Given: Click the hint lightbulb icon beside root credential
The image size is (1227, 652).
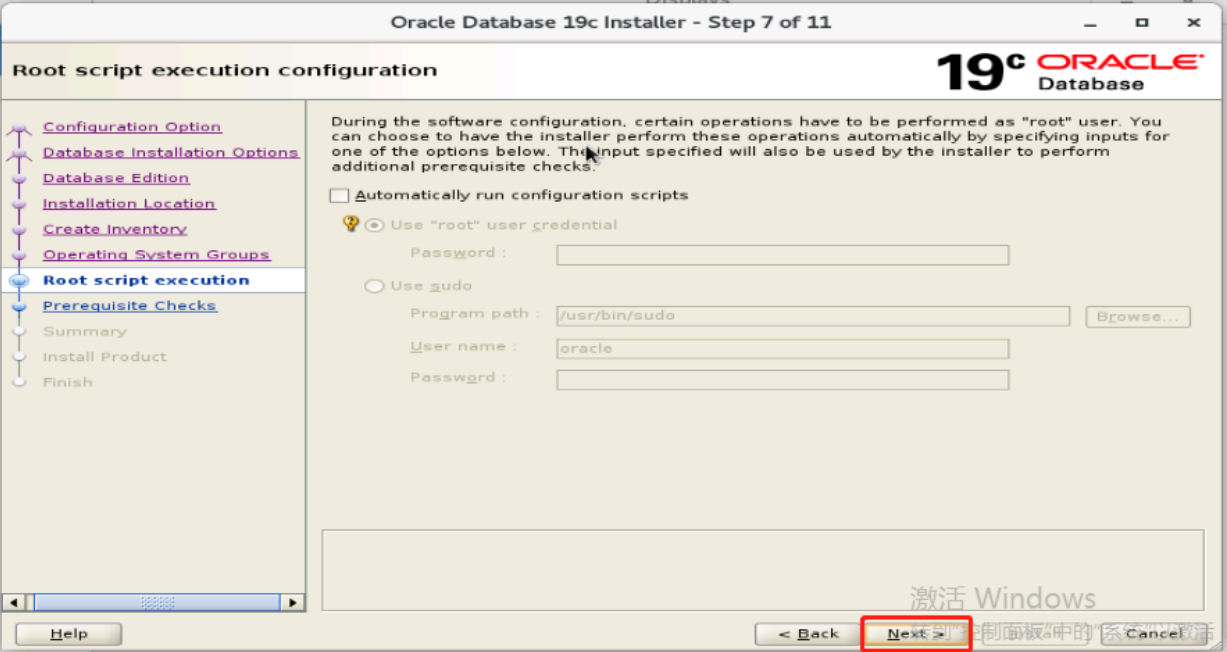Looking at the screenshot, I should point(350,224).
